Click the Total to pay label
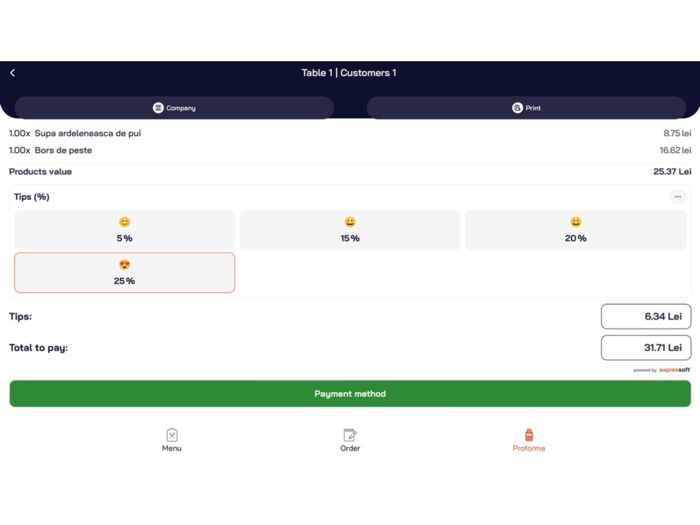 [38, 348]
